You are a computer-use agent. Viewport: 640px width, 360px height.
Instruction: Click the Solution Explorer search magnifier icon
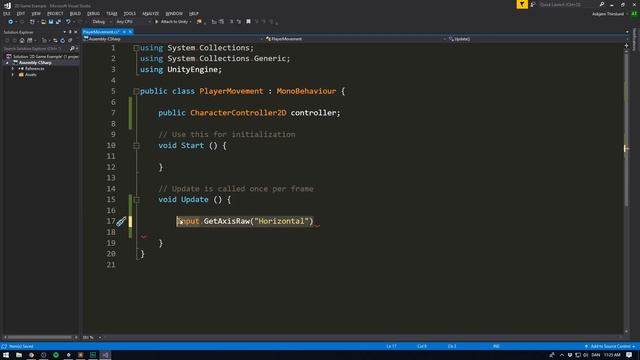point(72,49)
